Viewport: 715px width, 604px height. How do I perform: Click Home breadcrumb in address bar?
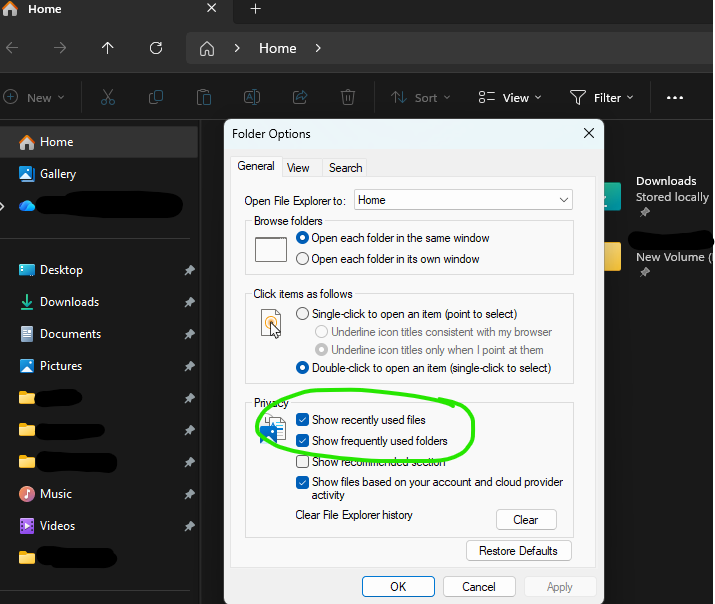click(278, 48)
